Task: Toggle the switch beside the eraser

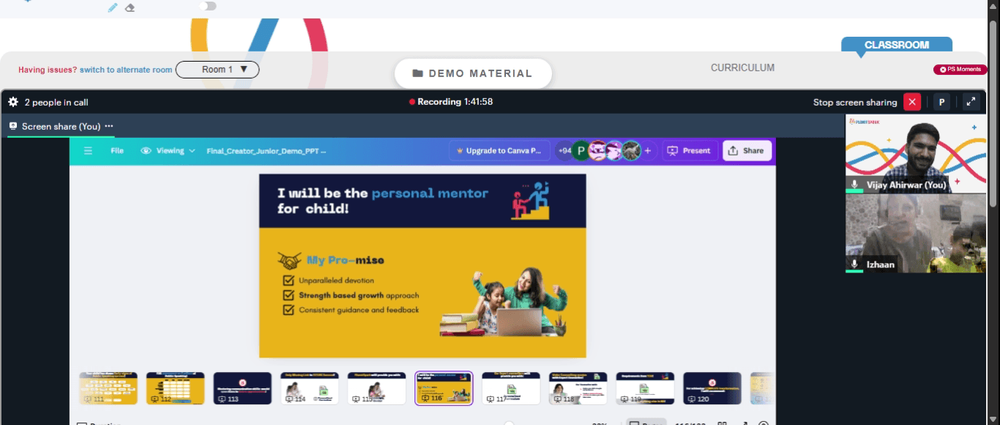Action: [208, 6]
